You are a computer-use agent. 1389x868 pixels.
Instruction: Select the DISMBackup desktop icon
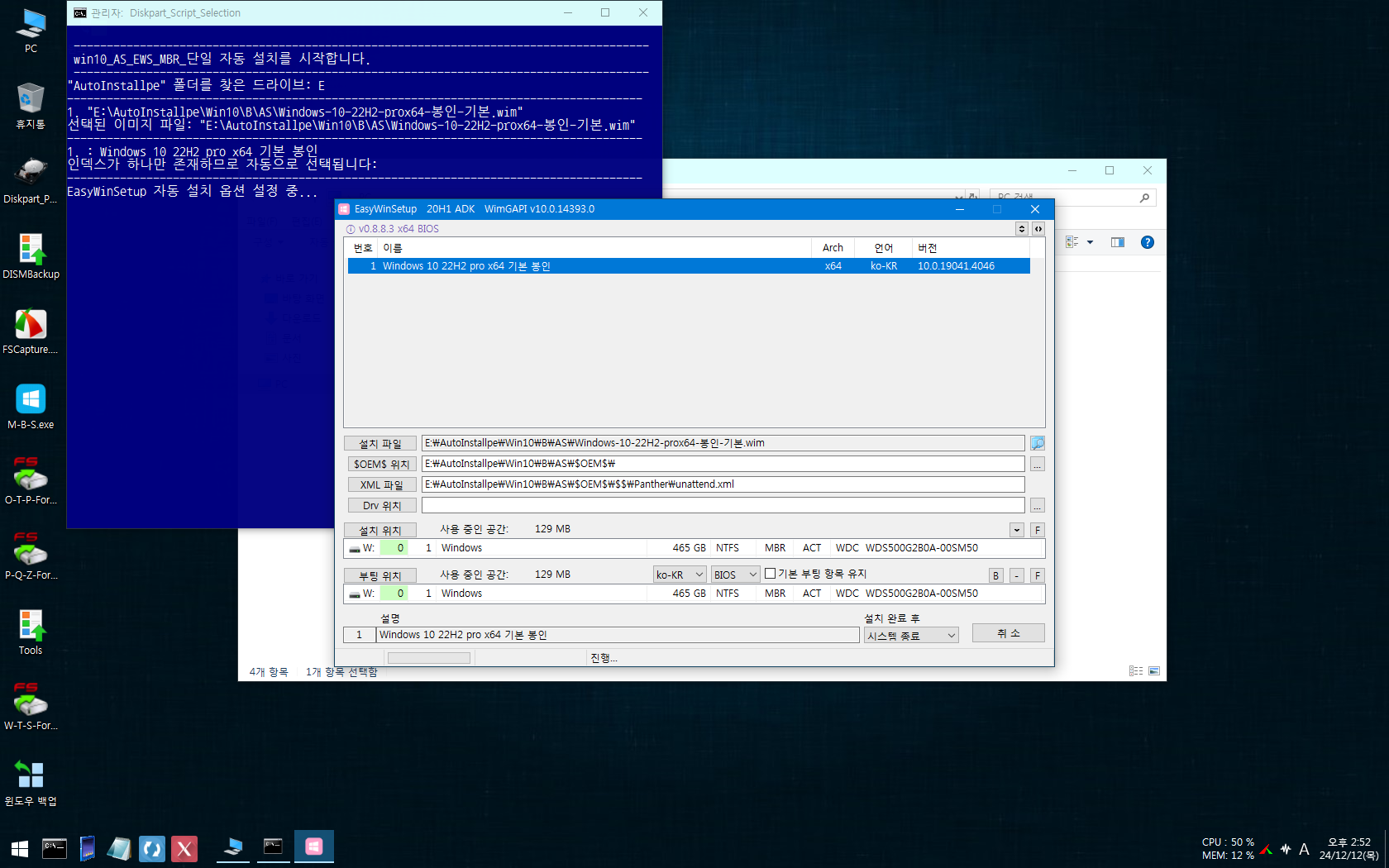click(x=31, y=256)
